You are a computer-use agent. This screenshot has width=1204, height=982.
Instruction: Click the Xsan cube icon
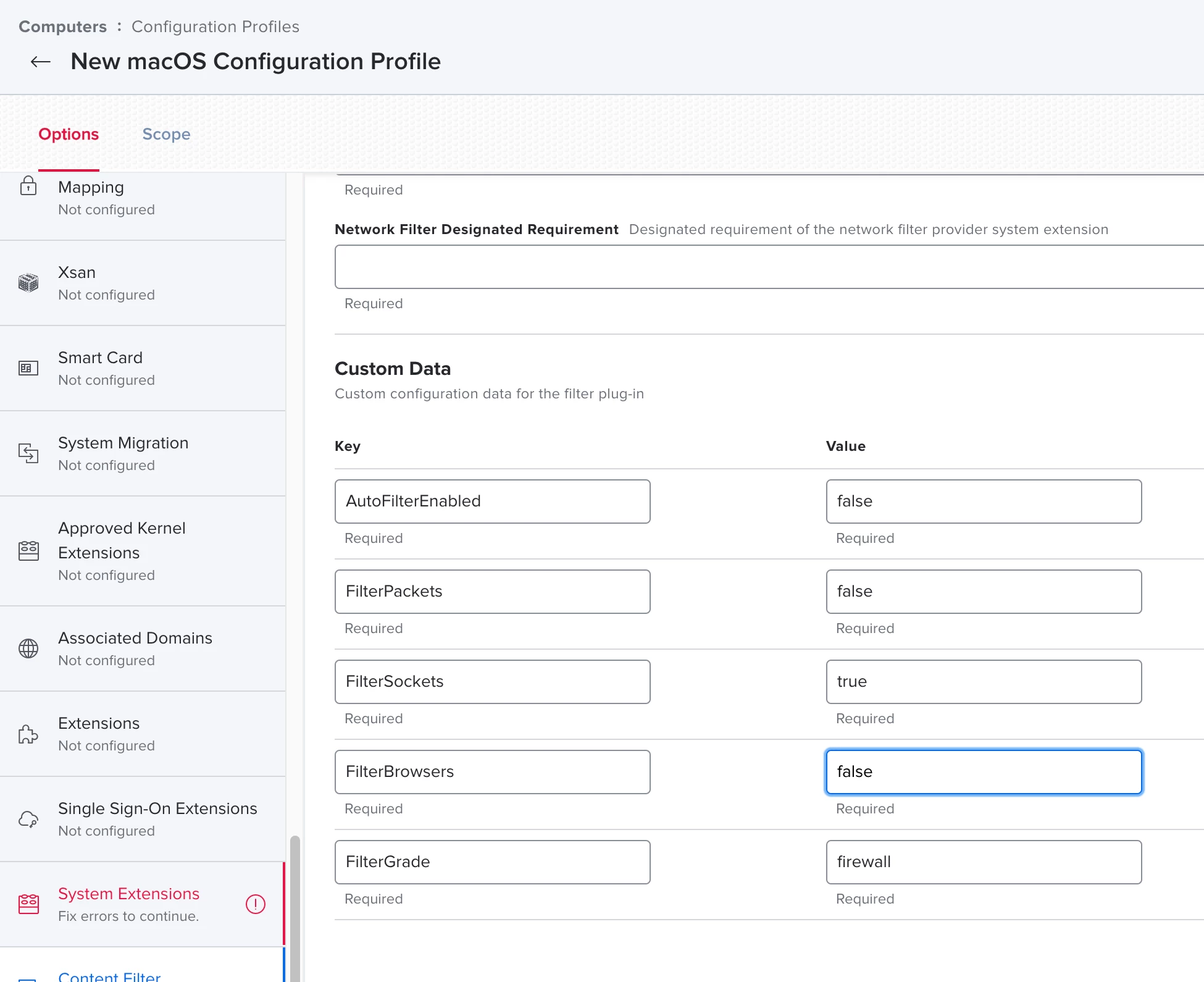click(x=28, y=283)
